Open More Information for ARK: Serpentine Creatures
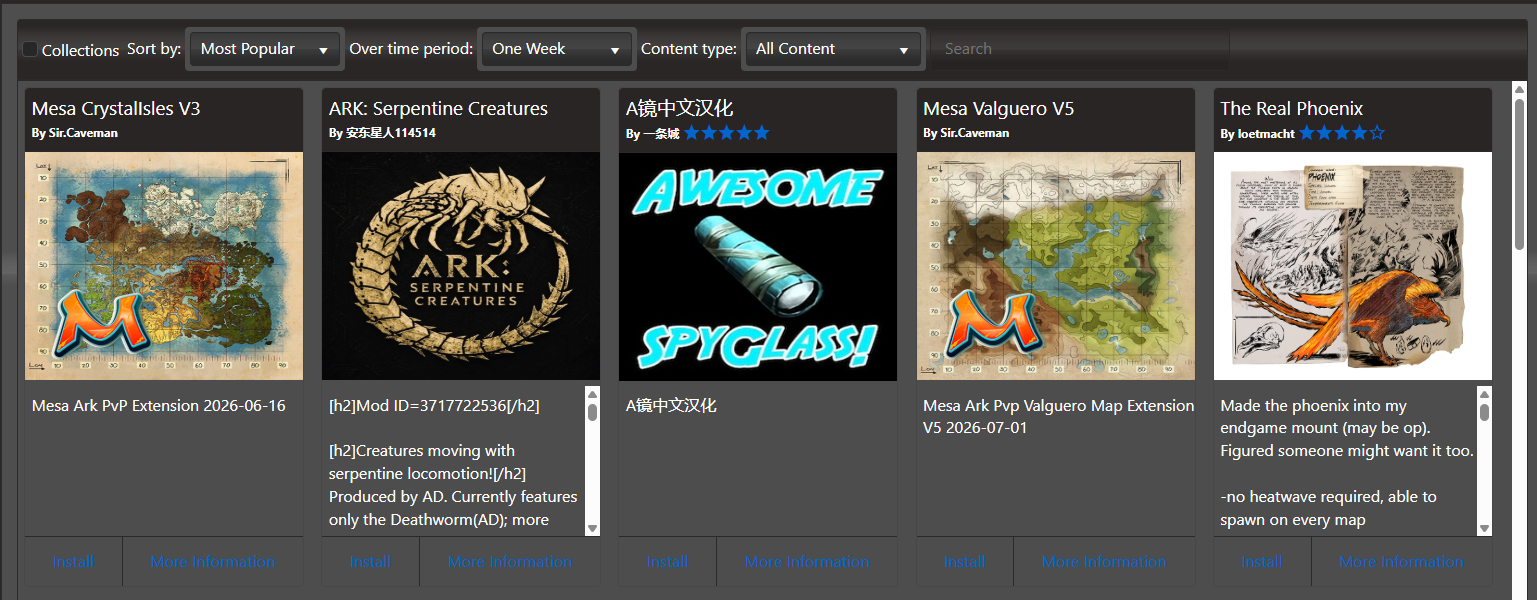The height and width of the screenshot is (600, 1537). point(509,562)
